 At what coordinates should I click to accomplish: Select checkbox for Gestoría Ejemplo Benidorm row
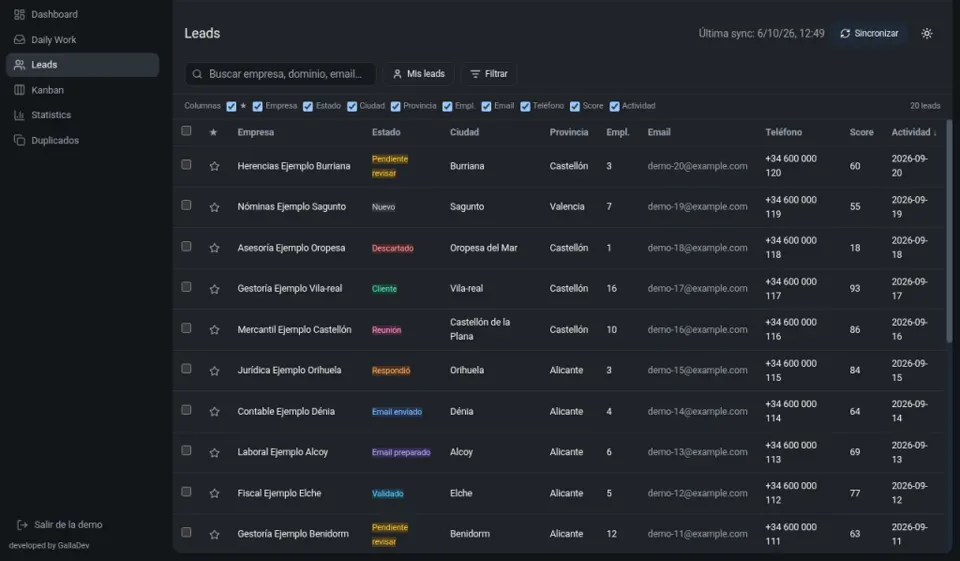point(186,532)
